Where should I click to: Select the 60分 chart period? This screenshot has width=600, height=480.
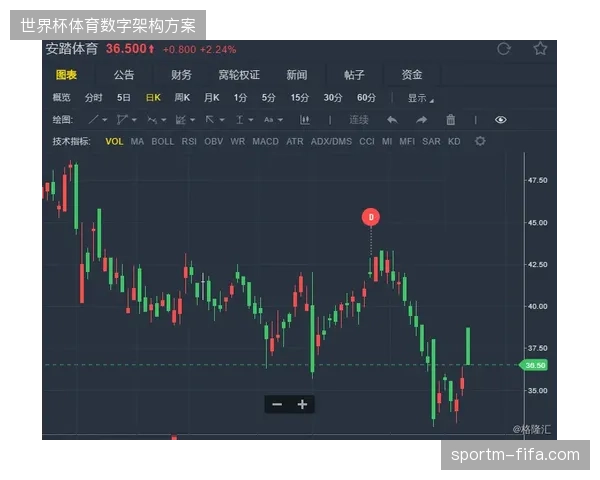(366, 98)
